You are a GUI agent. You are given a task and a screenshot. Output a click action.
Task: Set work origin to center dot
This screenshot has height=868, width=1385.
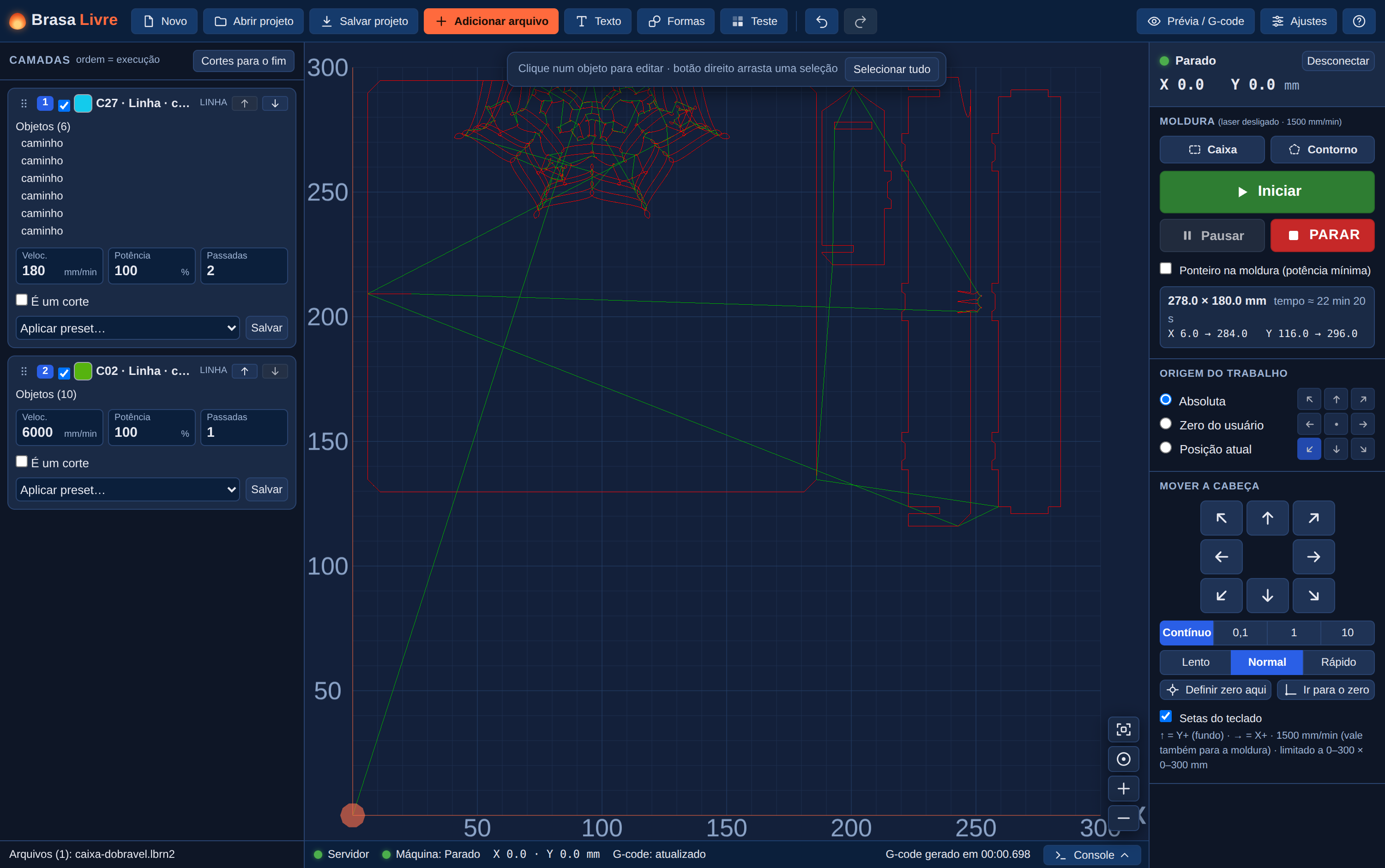coord(1336,424)
